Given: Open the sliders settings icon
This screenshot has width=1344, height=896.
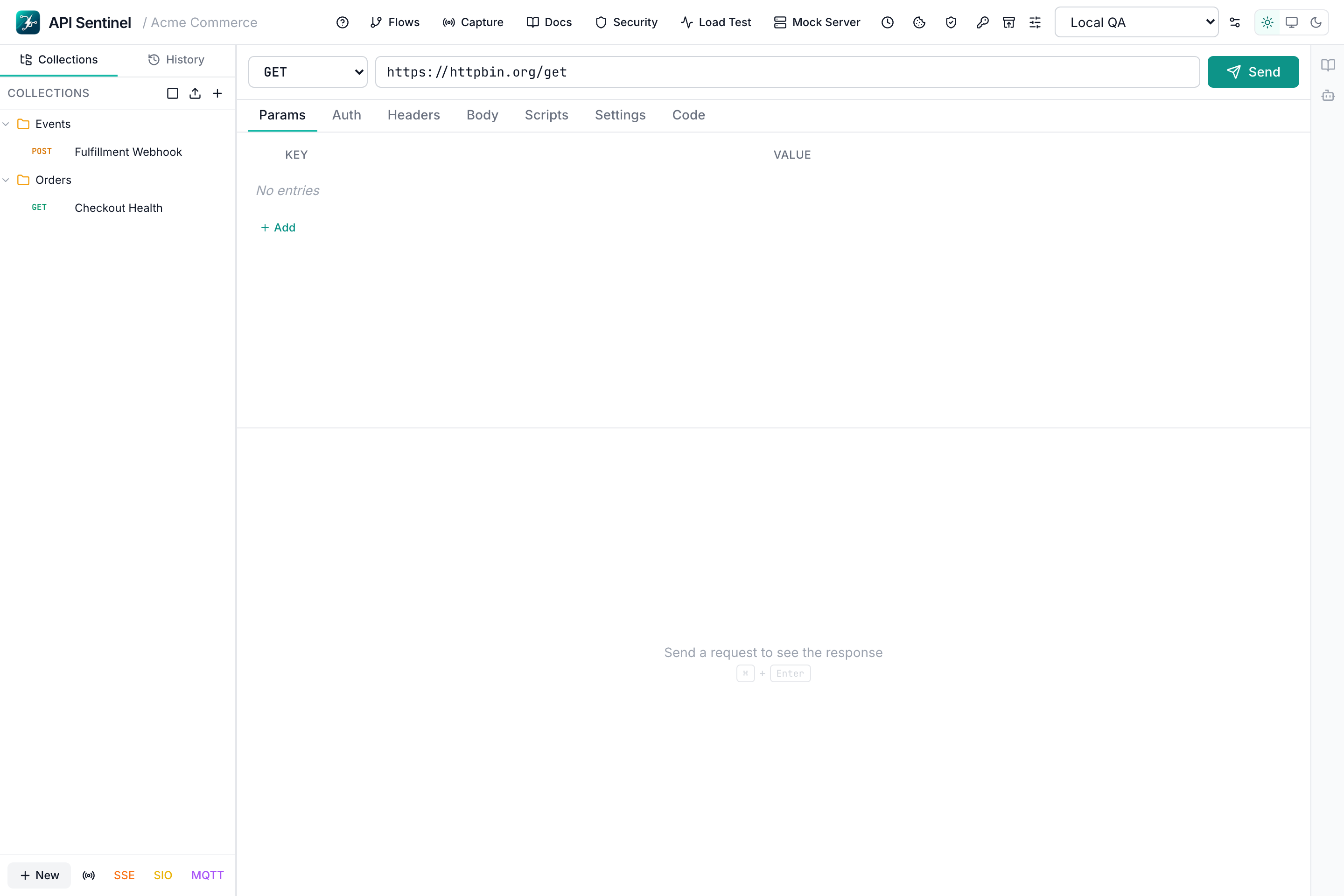Looking at the screenshot, I should click(1035, 22).
